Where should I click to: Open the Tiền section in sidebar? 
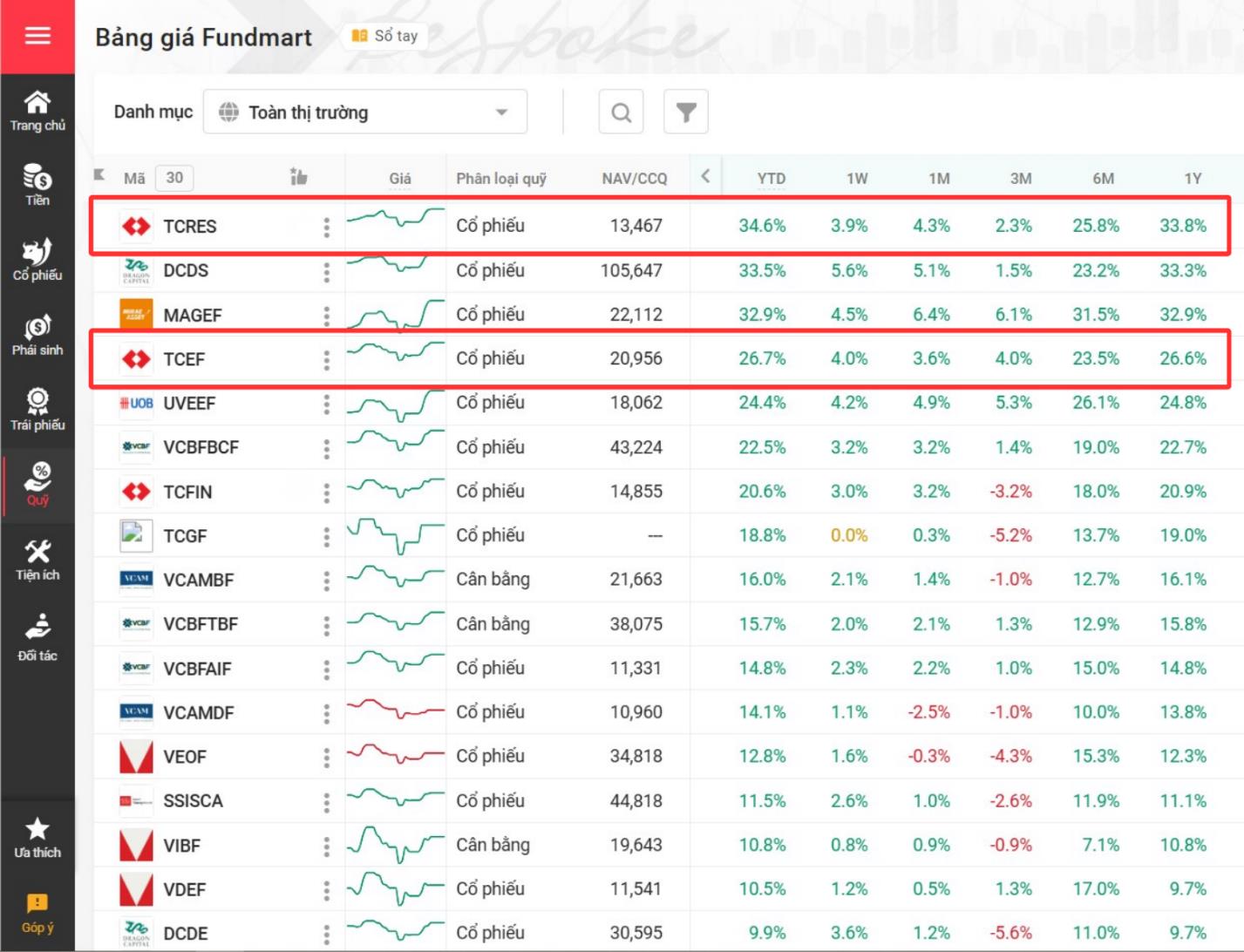pyautogui.click(x=37, y=185)
